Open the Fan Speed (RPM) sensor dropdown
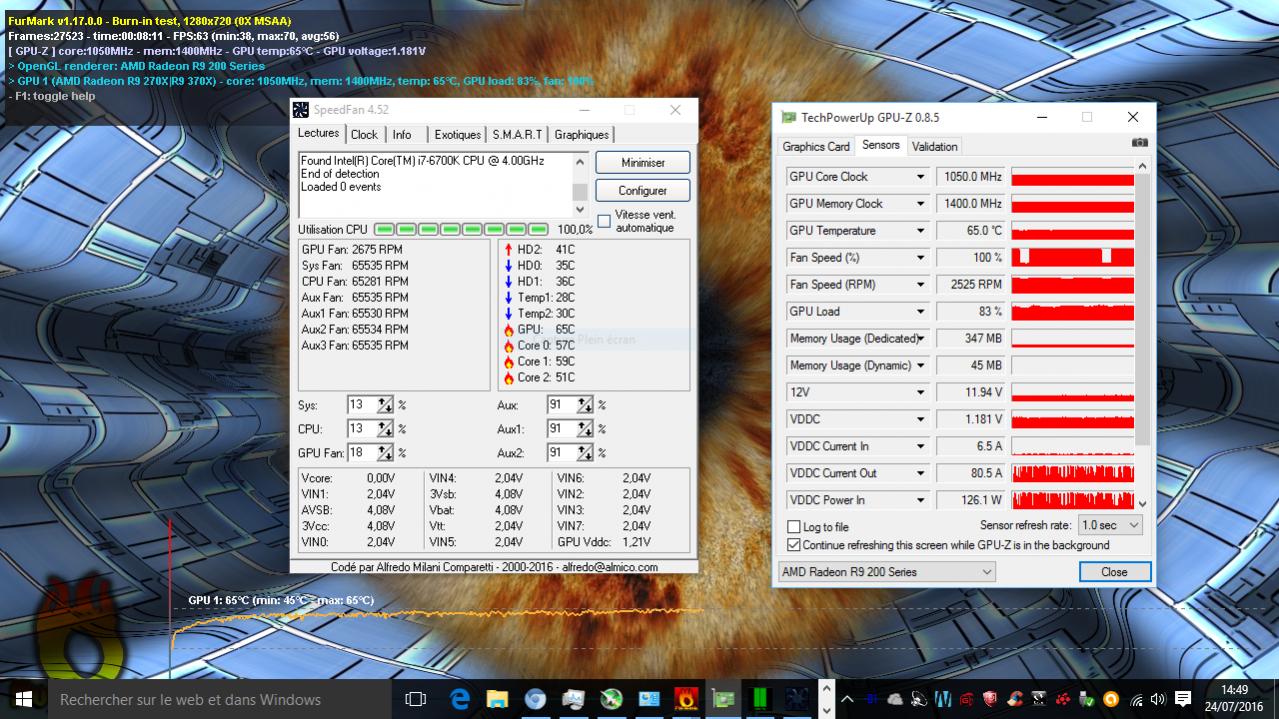 (x=920, y=285)
